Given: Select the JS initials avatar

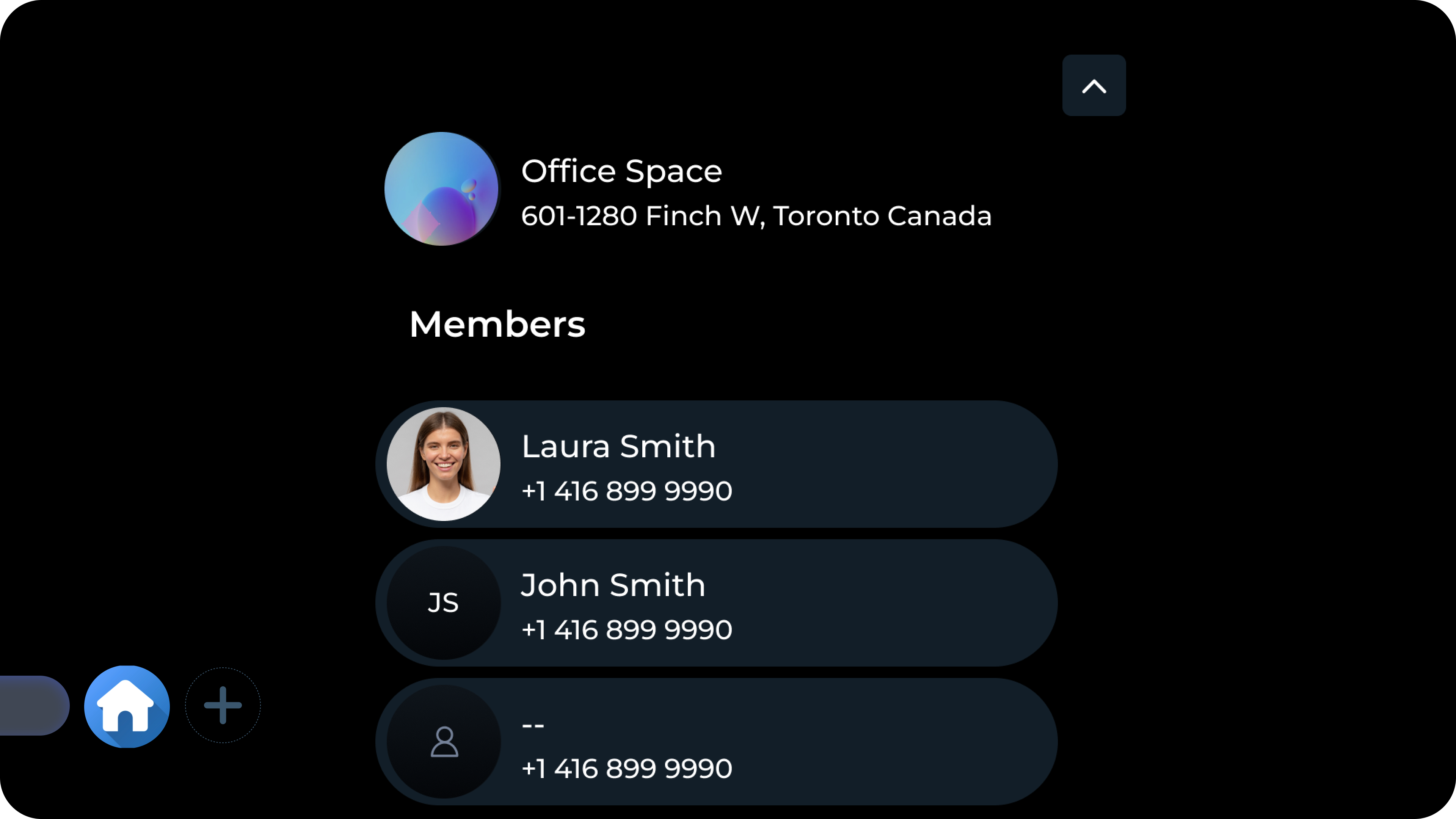Looking at the screenshot, I should click(x=443, y=602).
